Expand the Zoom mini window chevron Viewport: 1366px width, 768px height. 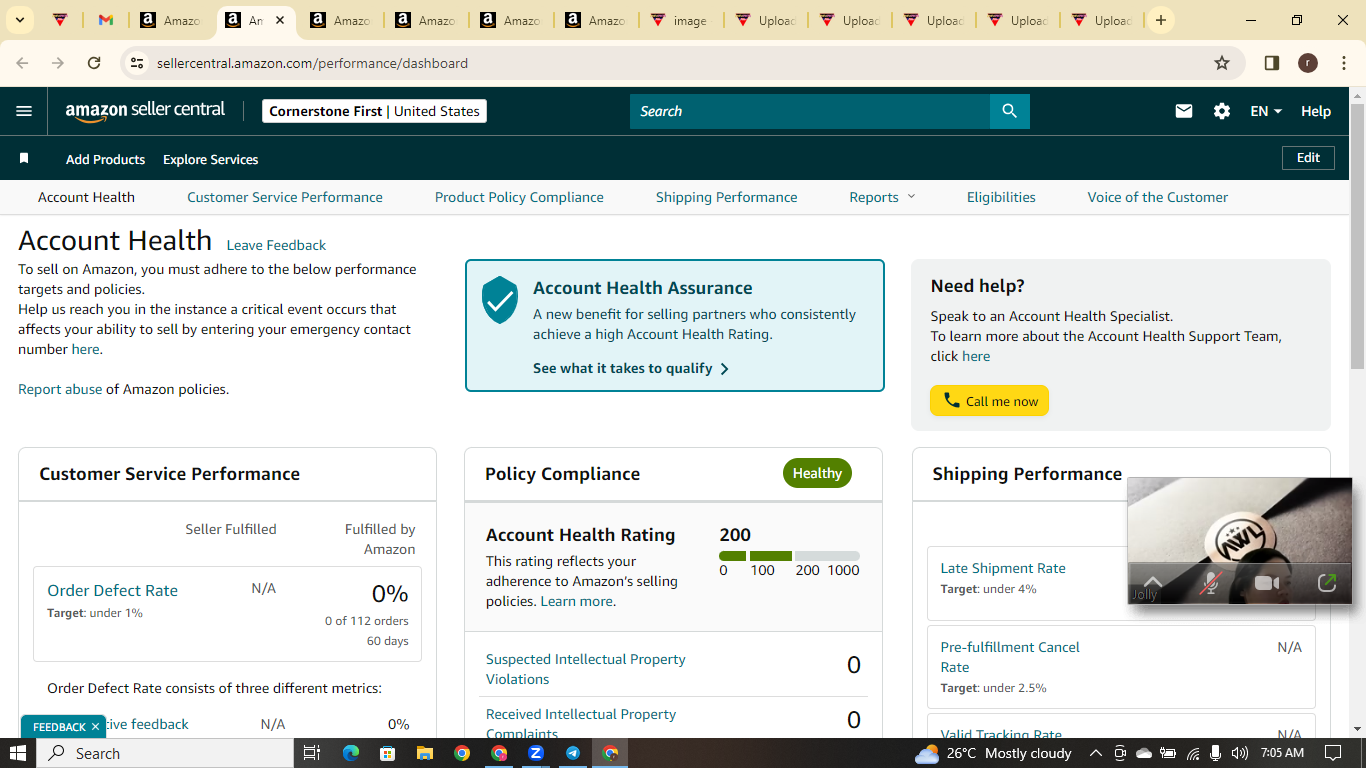click(1153, 581)
